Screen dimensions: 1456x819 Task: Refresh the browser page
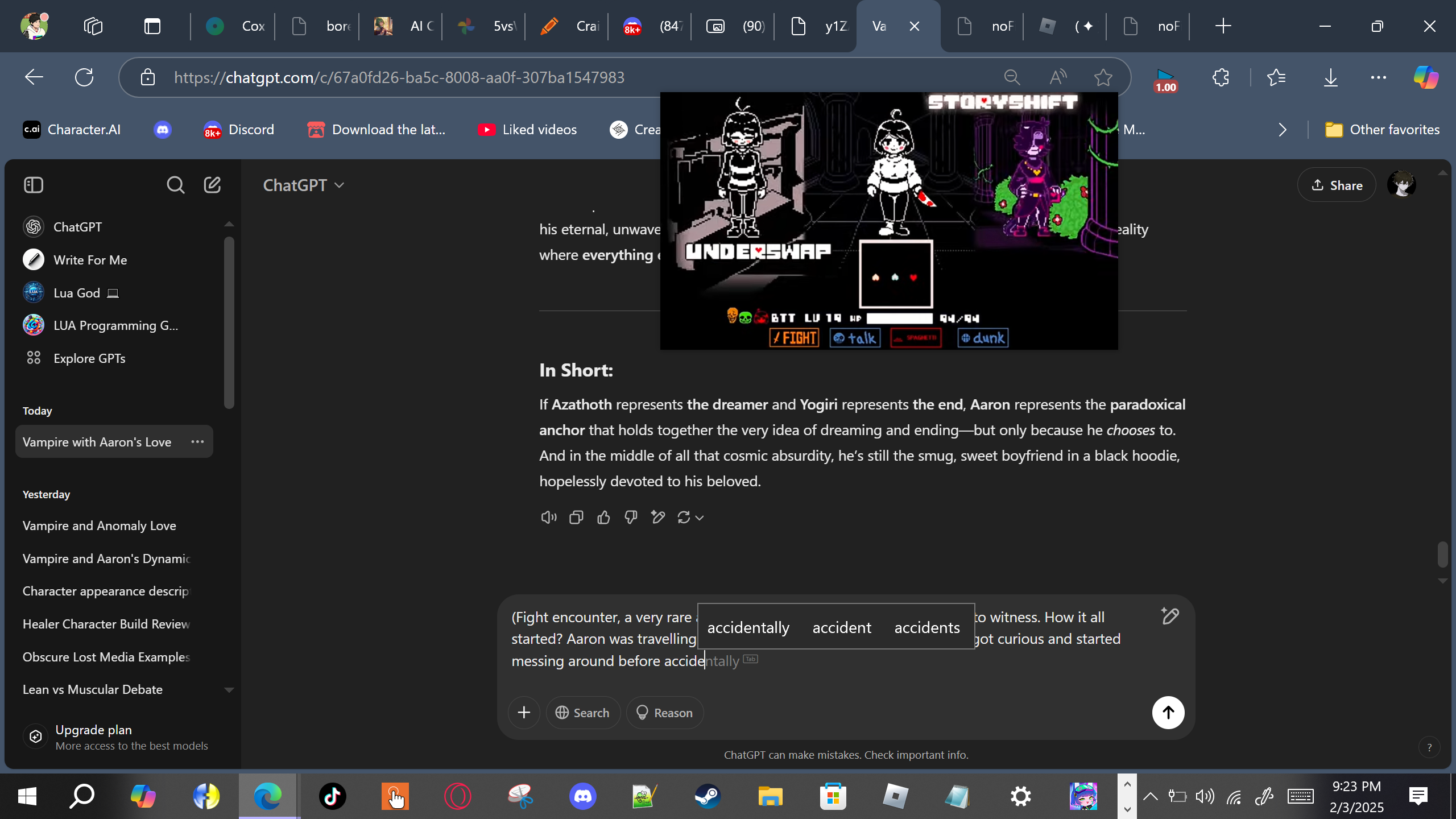(x=84, y=77)
